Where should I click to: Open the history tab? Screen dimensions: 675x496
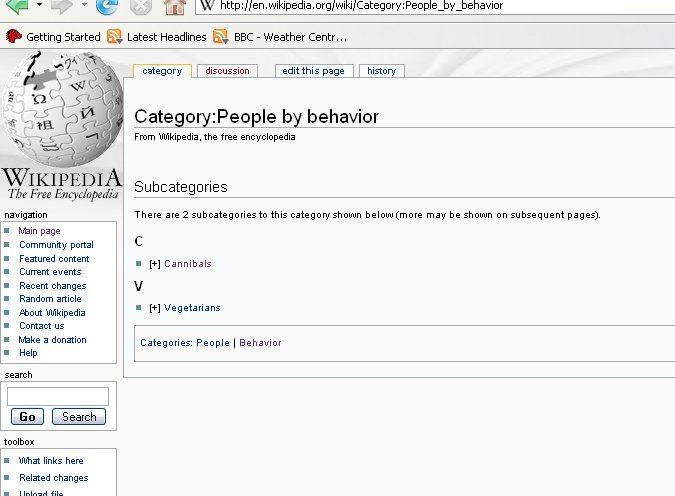tap(381, 71)
